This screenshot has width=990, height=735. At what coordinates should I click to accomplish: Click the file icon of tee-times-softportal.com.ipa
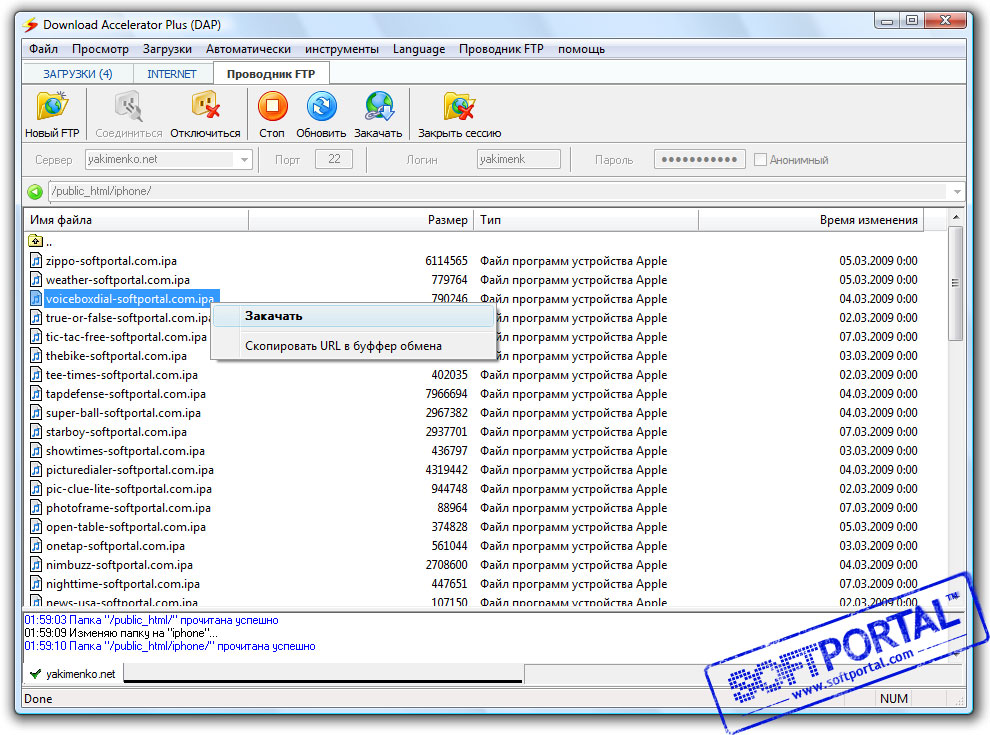(37, 374)
